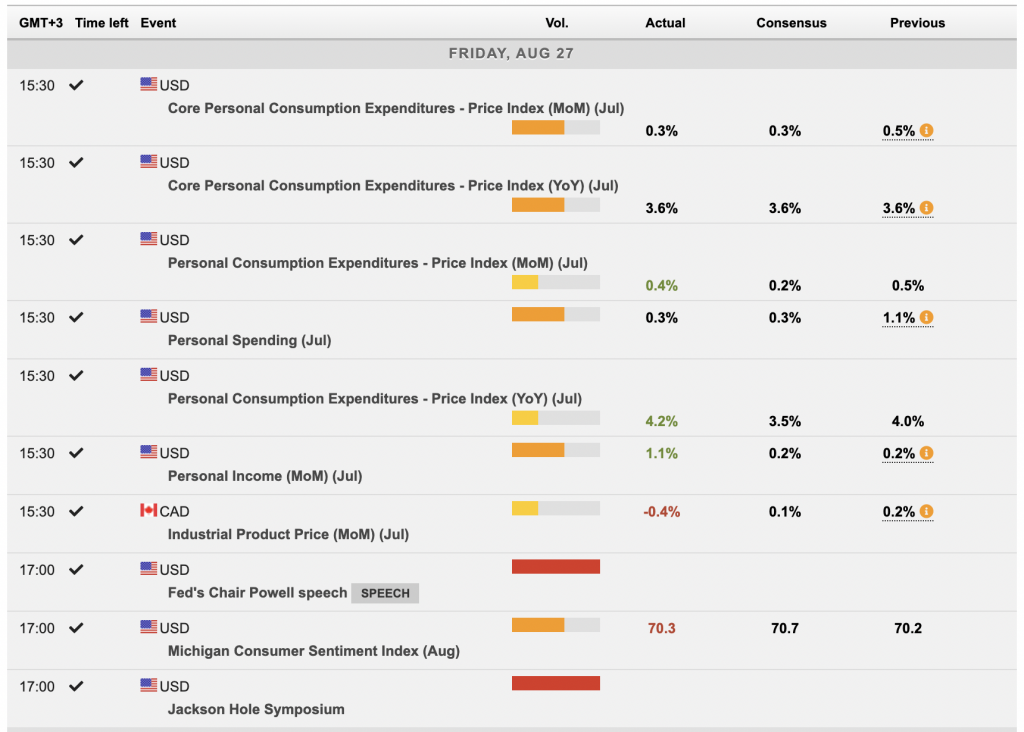This screenshot has height=732, width=1024.
Task: Click the green actual value 4.2%
Action: tap(662, 421)
